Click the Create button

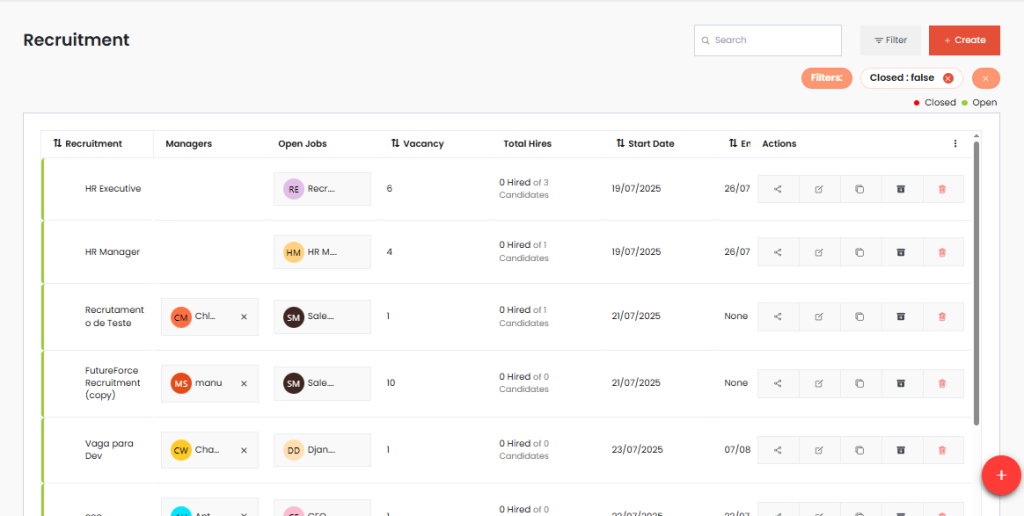point(964,40)
